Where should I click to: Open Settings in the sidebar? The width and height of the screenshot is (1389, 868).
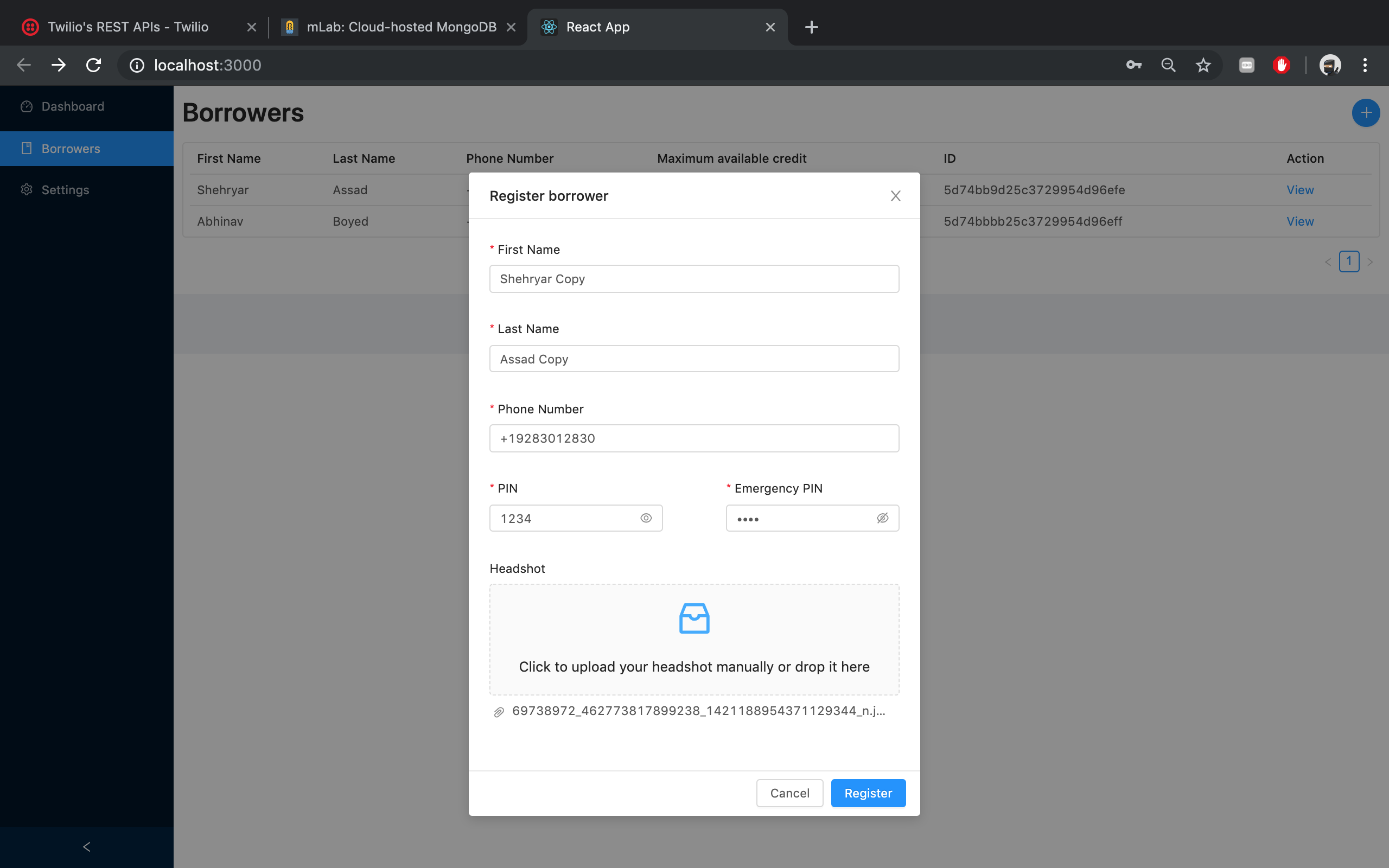pyautogui.click(x=65, y=189)
